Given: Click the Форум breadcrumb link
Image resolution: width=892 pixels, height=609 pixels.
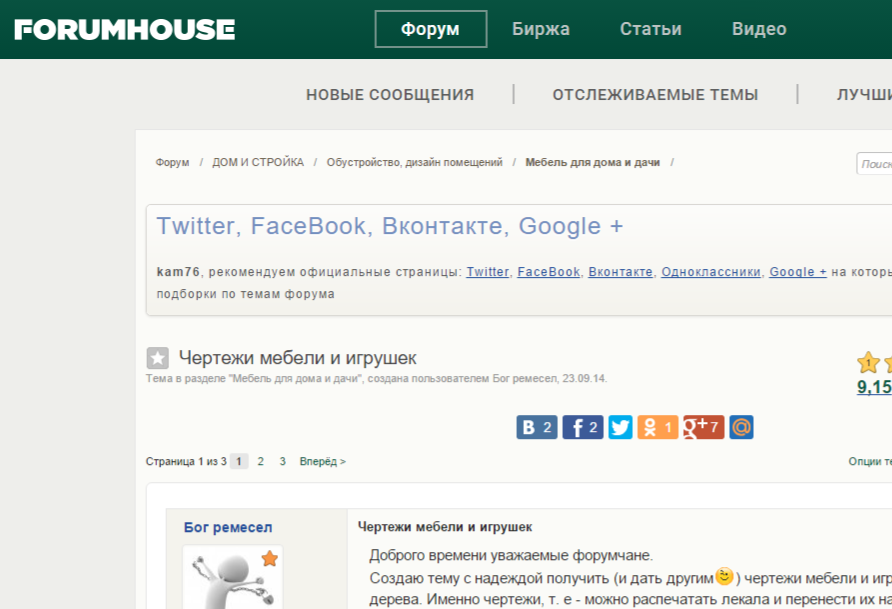Looking at the screenshot, I should [172, 163].
